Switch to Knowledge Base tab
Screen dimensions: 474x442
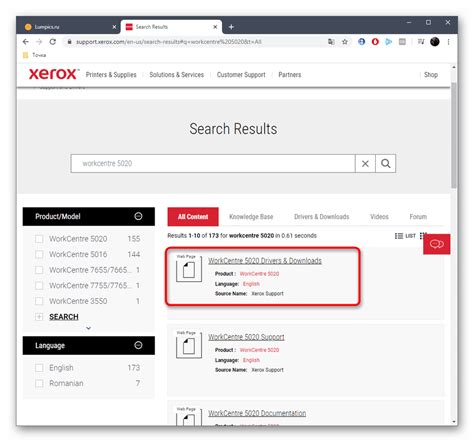(x=251, y=217)
